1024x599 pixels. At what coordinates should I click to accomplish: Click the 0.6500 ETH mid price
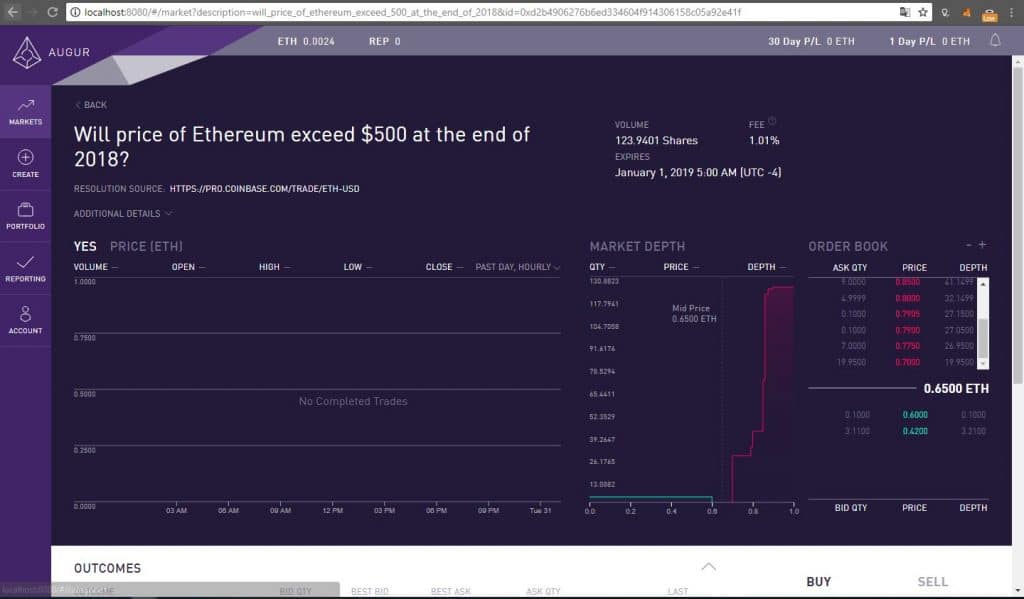click(x=956, y=389)
